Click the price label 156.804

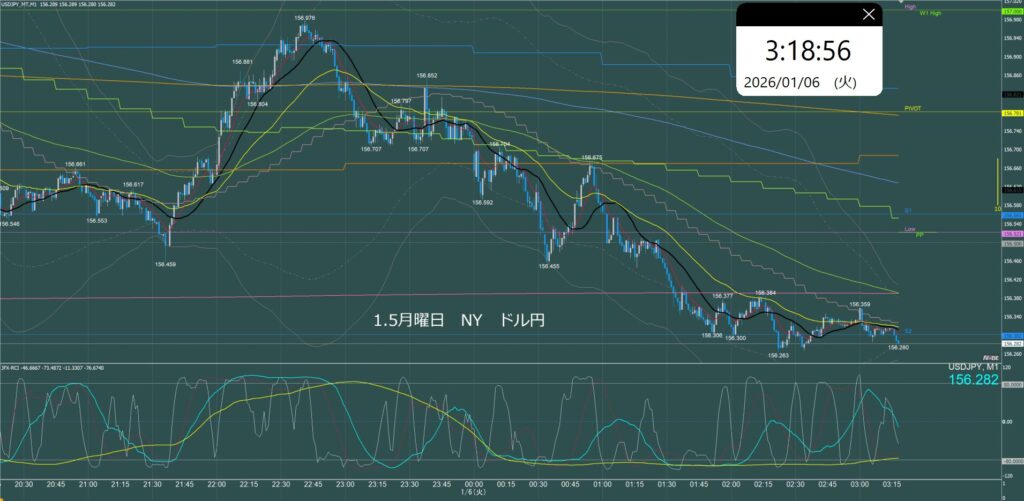click(x=258, y=104)
